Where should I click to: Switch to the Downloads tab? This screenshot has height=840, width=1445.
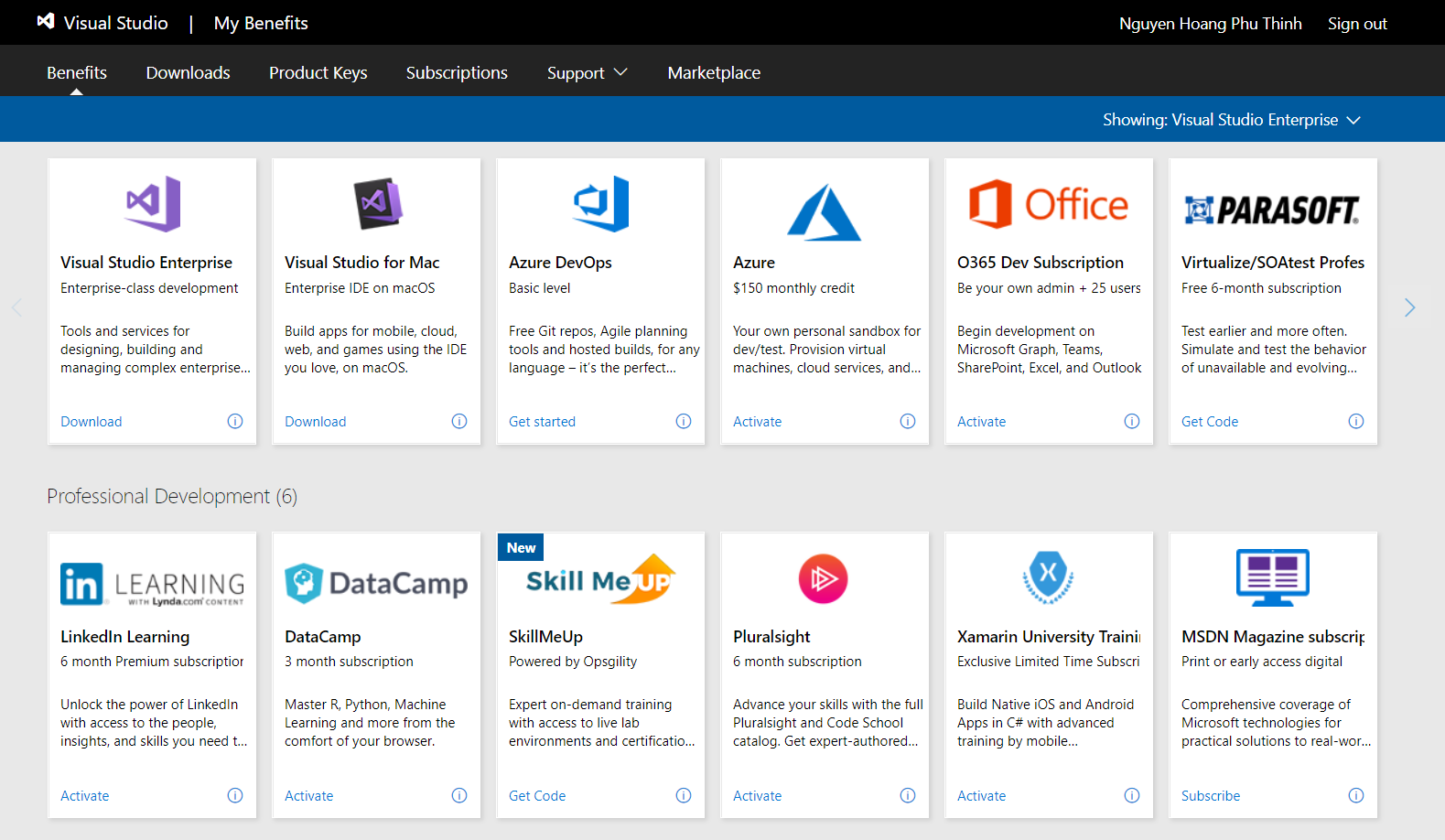point(189,72)
